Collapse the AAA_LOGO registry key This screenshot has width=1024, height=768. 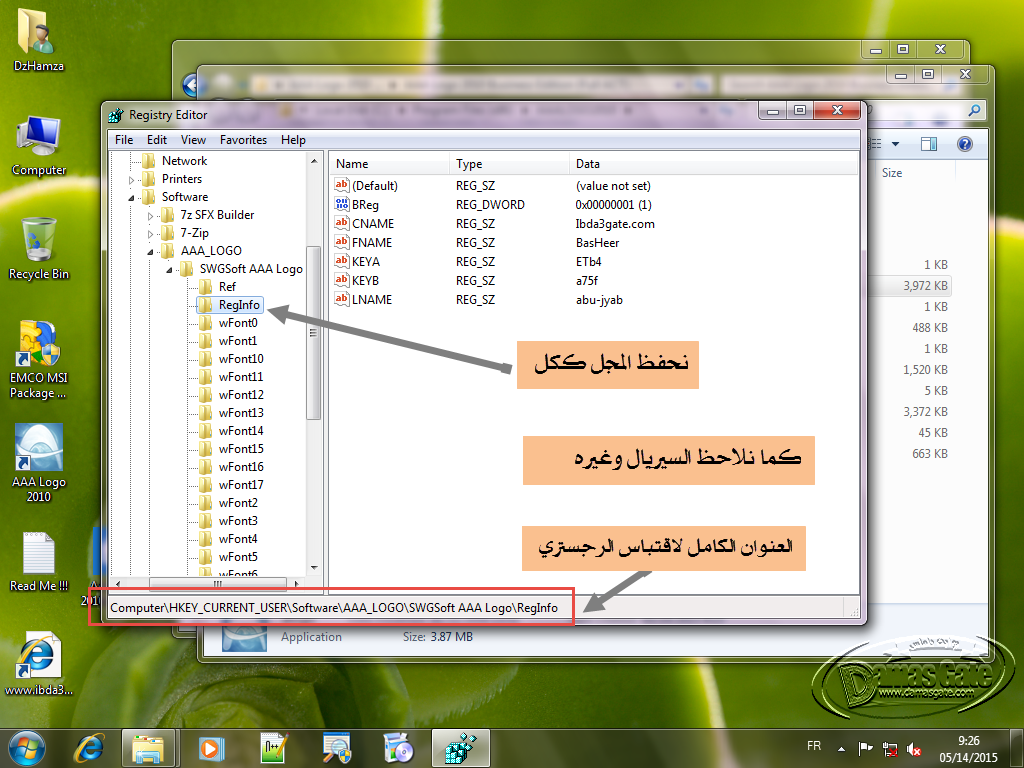[150, 251]
